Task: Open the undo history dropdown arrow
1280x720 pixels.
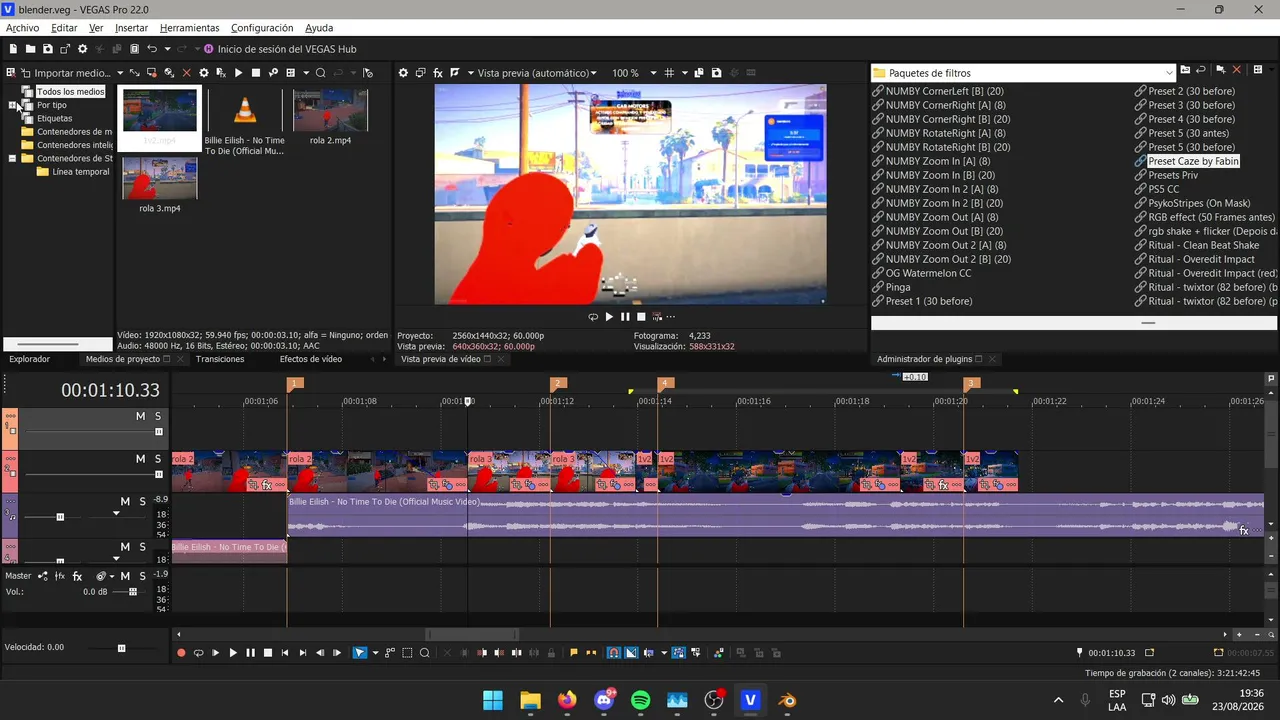Action: coord(166,49)
